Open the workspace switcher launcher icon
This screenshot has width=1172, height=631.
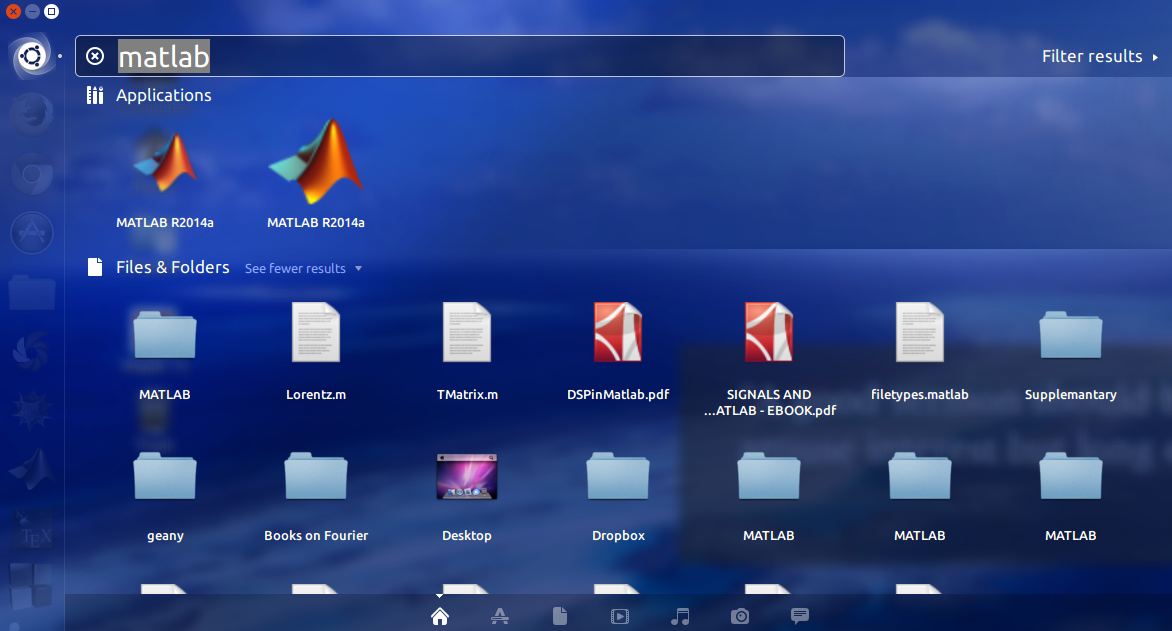point(31,585)
